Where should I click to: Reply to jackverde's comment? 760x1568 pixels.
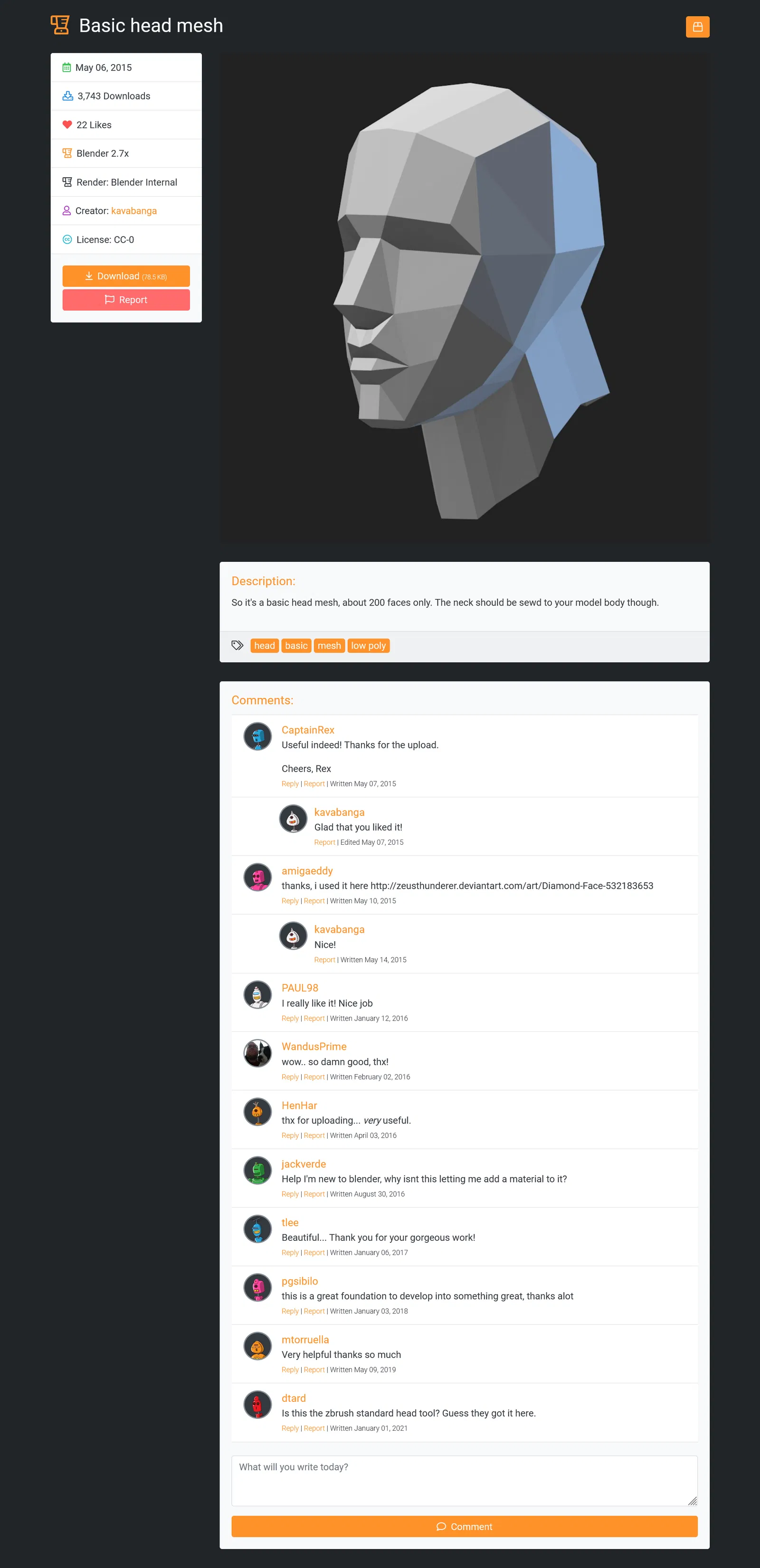coord(290,1194)
